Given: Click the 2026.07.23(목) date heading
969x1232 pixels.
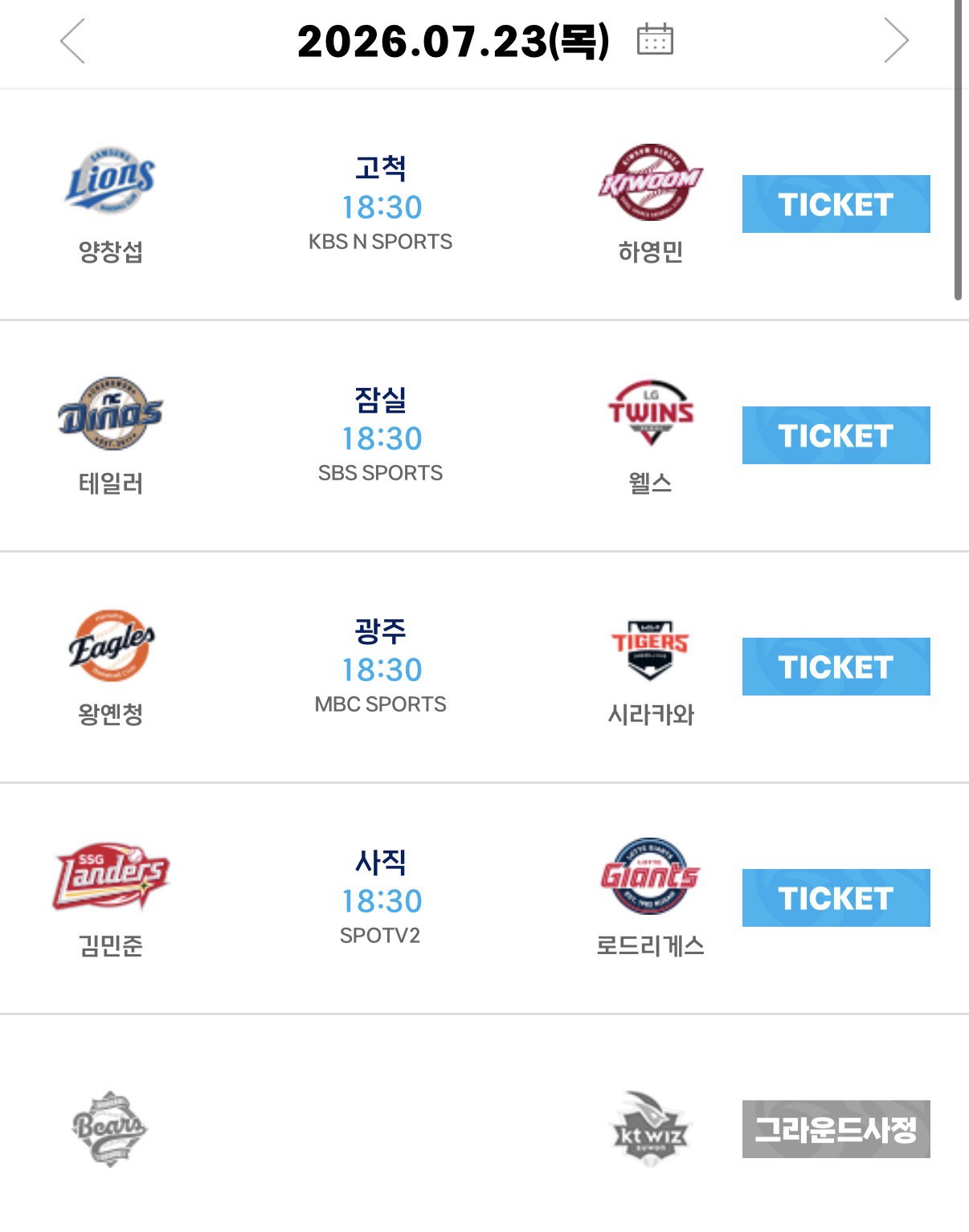Looking at the screenshot, I should click(454, 41).
